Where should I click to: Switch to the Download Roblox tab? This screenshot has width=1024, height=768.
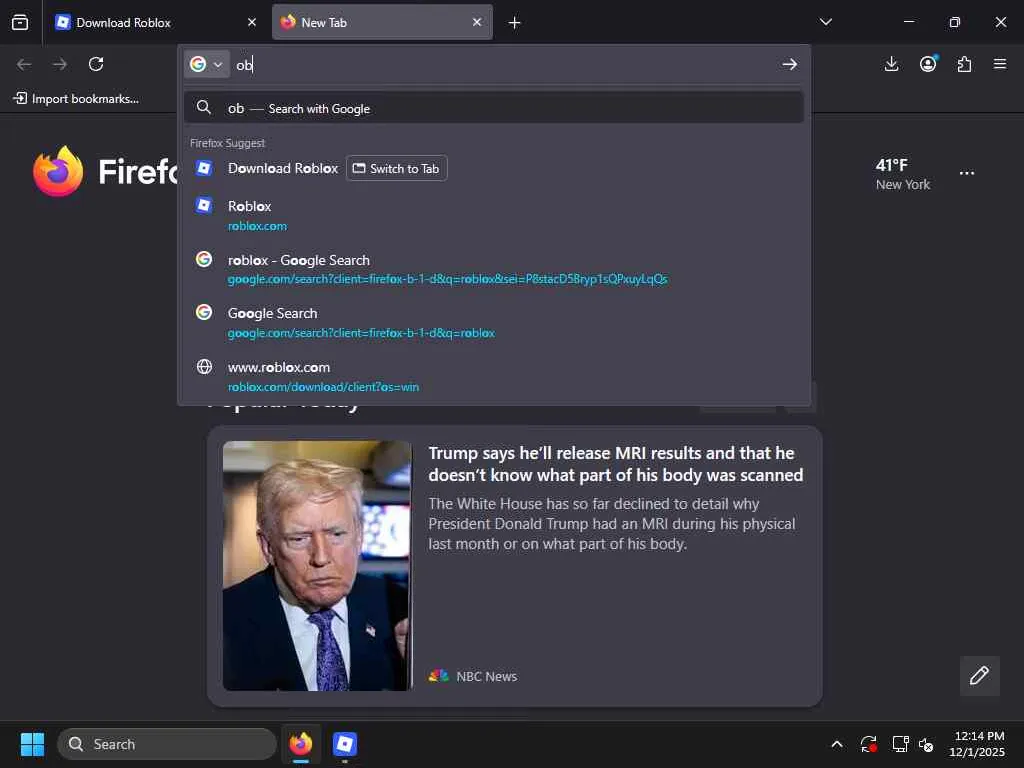[x=155, y=22]
